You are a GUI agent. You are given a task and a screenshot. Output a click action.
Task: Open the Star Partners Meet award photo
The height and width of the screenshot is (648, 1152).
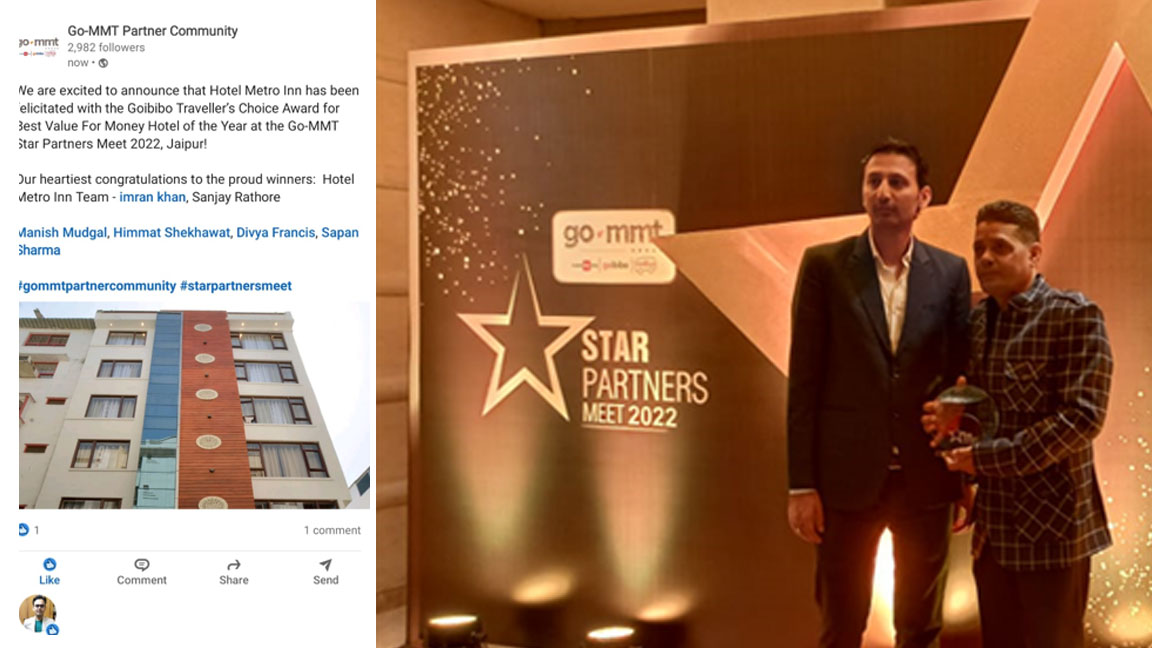764,324
